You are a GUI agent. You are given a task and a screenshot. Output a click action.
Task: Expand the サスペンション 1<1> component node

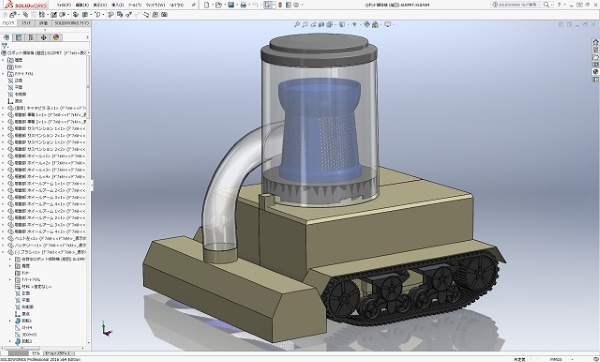coord(3,129)
